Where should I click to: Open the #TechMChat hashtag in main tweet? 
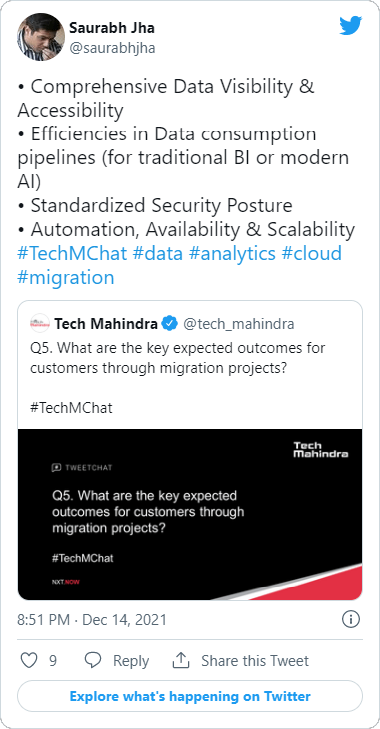tap(72, 254)
